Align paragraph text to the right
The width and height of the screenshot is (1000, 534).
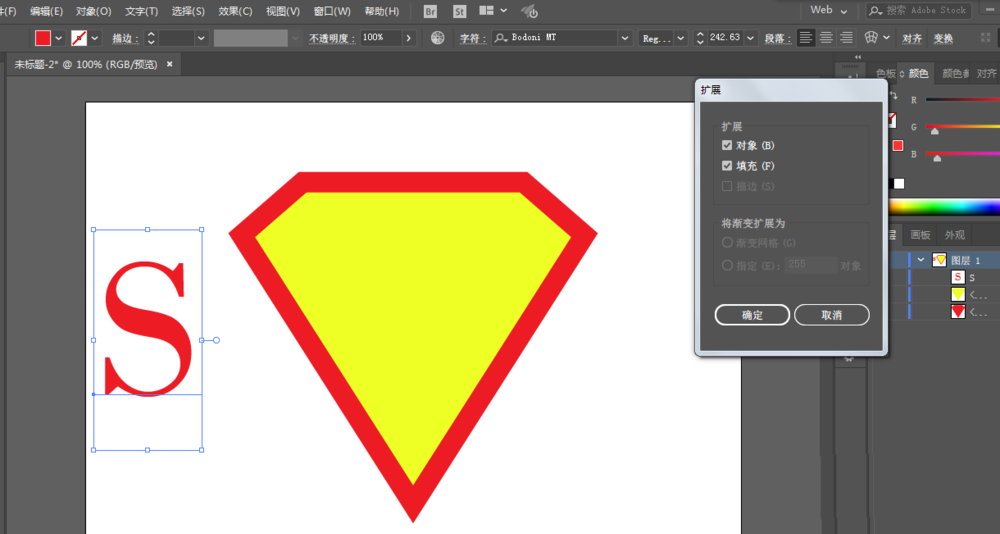pyautogui.click(x=846, y=38)
